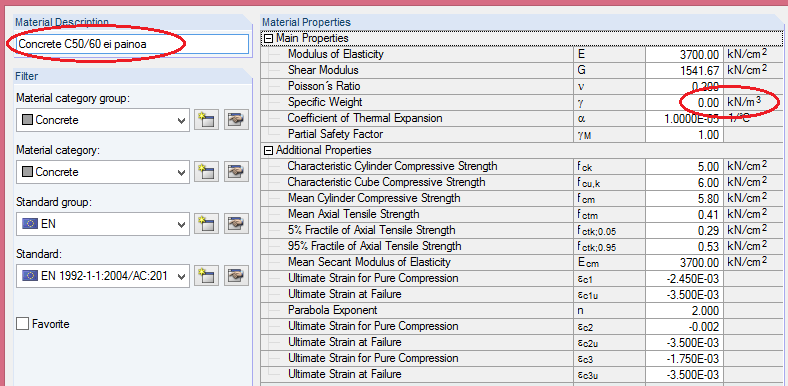
Task: Click the Parabola Exponent row label
Action: (x=333, y=310)
